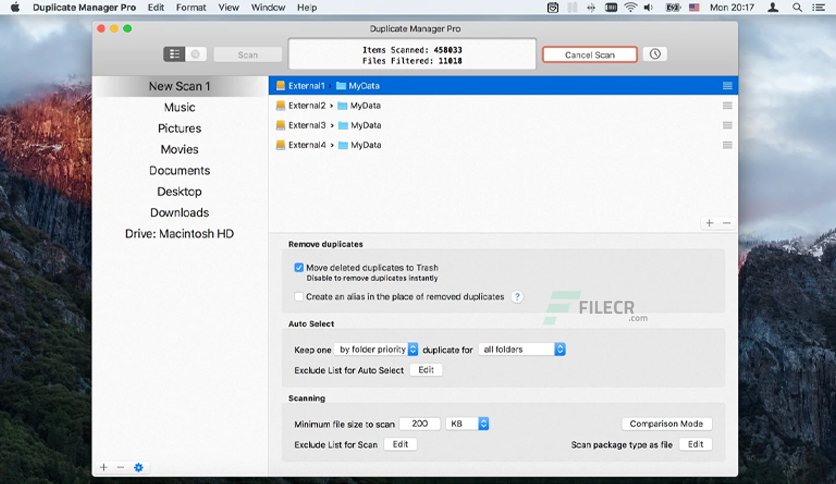Select Documents in sidebar

[x=180, y=171]
